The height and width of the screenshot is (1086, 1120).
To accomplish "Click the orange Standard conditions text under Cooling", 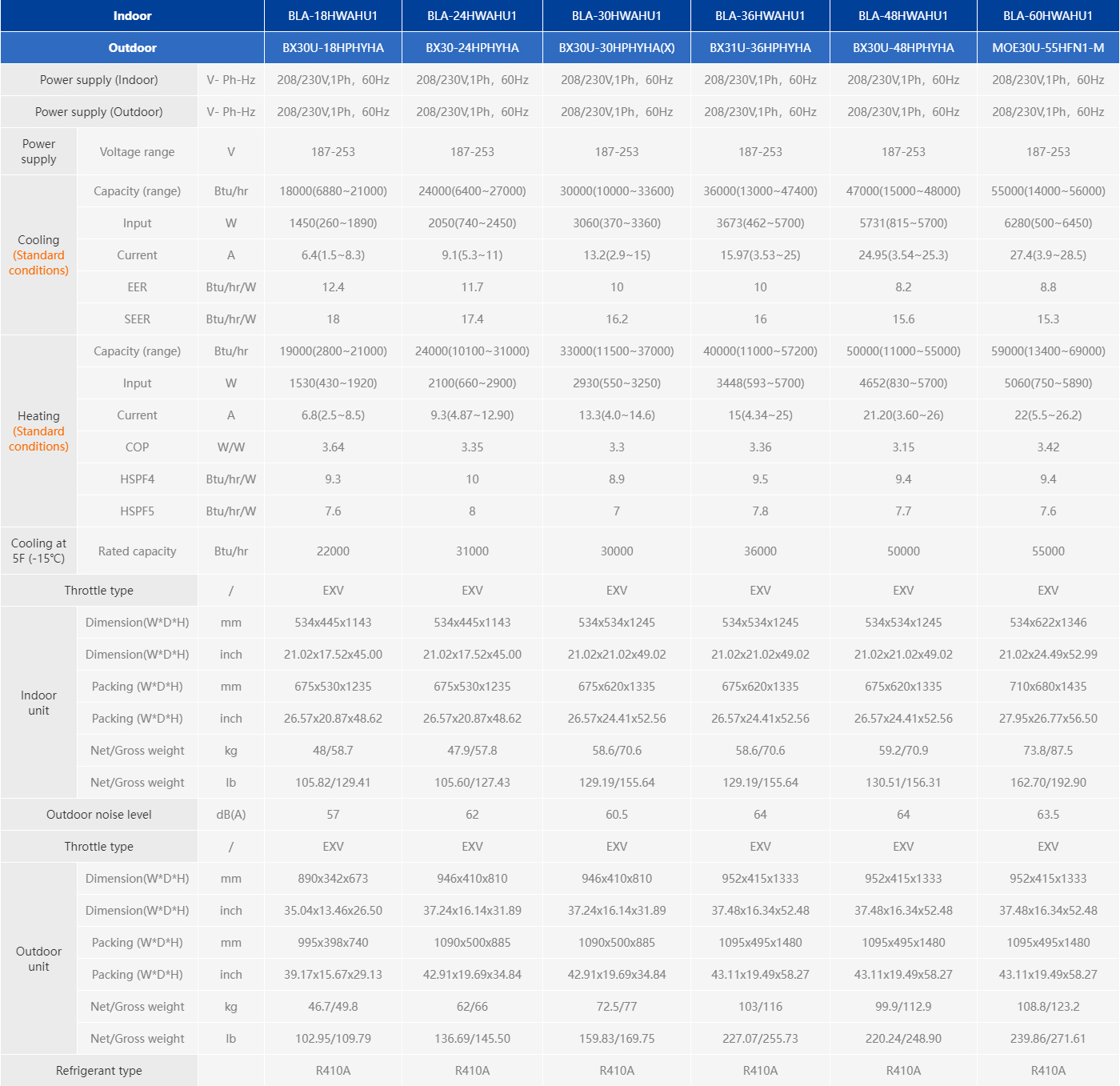I will coord(38,263).
